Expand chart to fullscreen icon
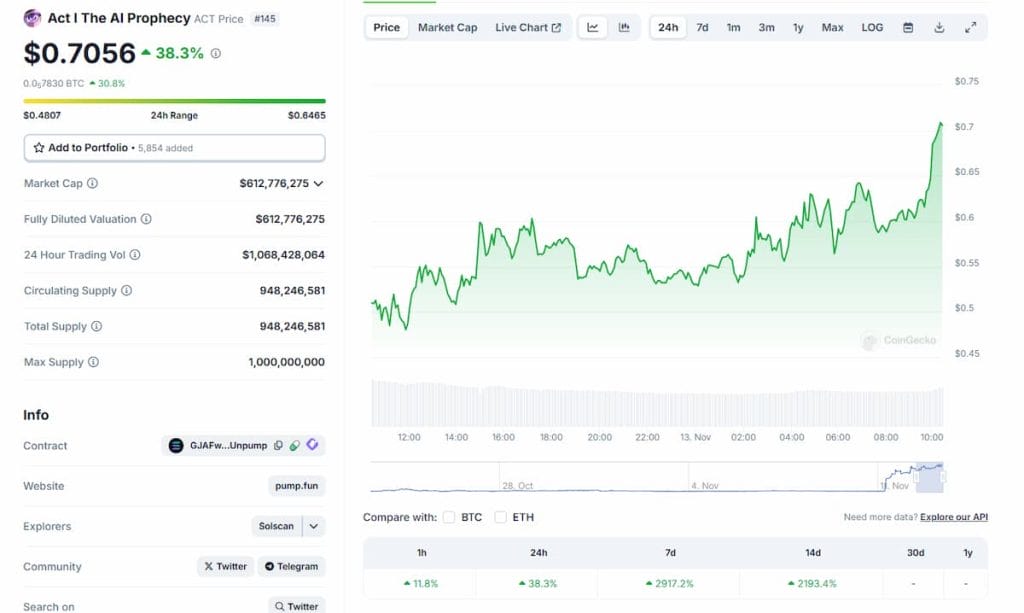The image size is (1024, 613). (970, 27)
